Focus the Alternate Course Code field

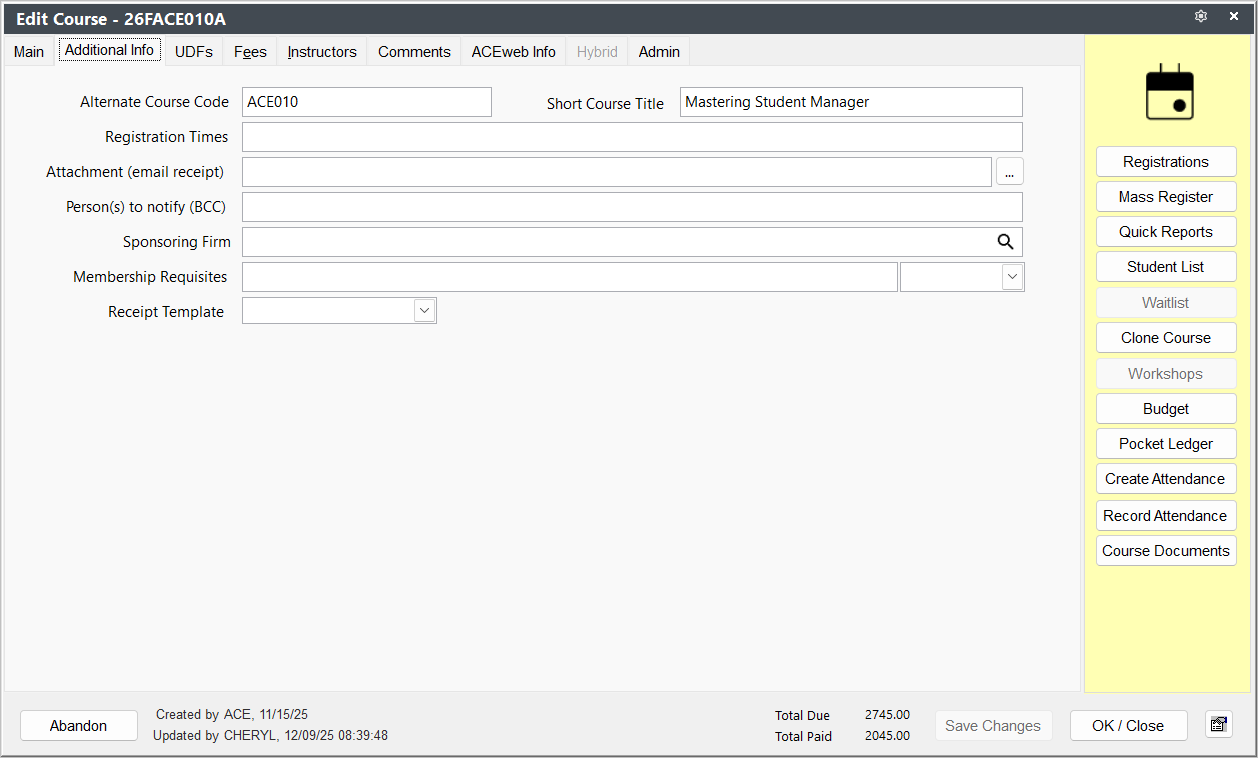click(367, 102)
